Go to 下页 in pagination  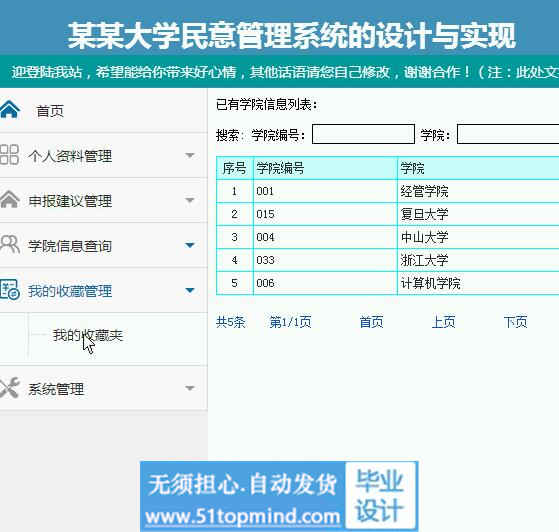tap(515, 322)
